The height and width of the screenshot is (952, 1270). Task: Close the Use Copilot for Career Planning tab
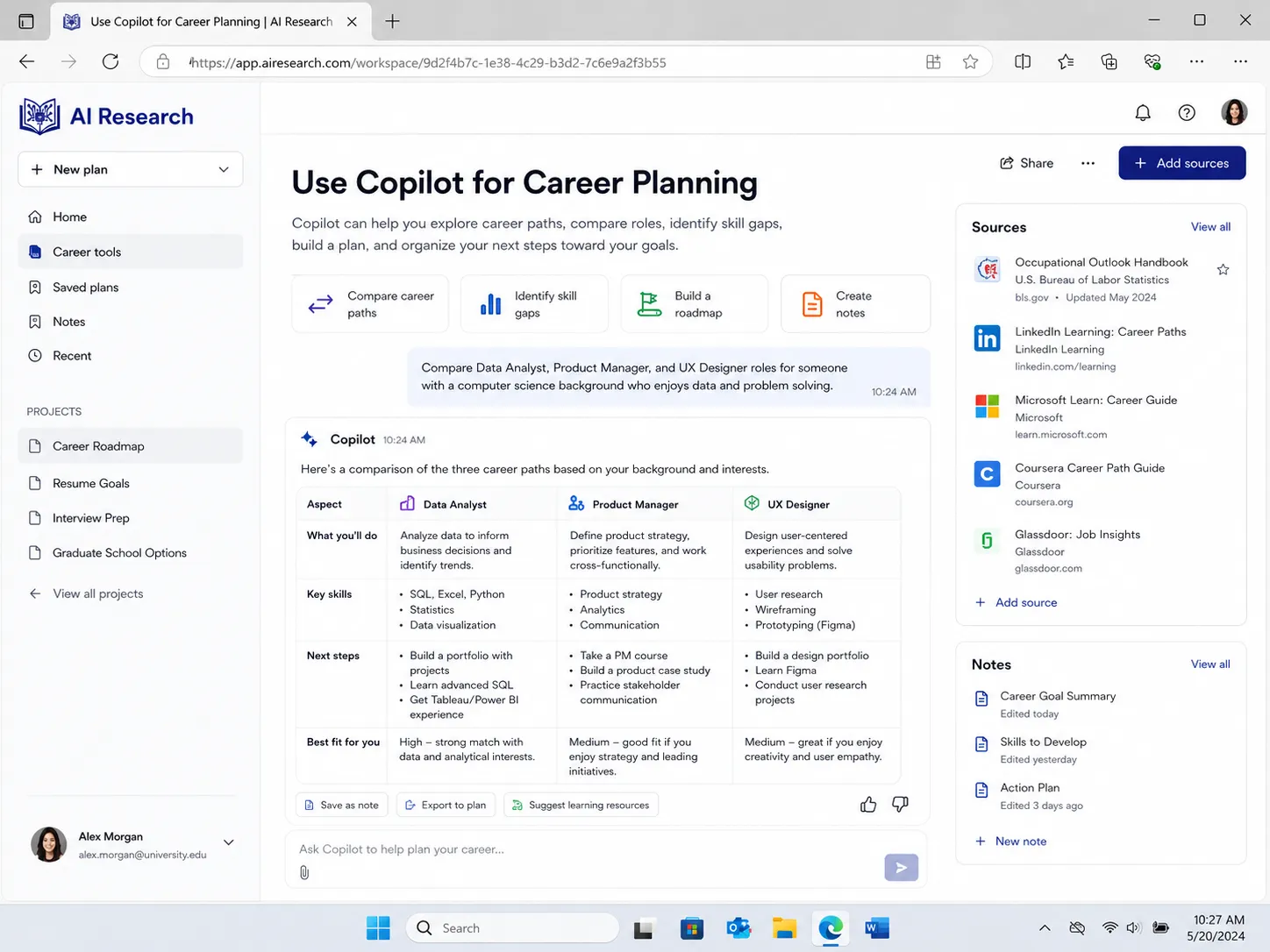click(352, 21)
